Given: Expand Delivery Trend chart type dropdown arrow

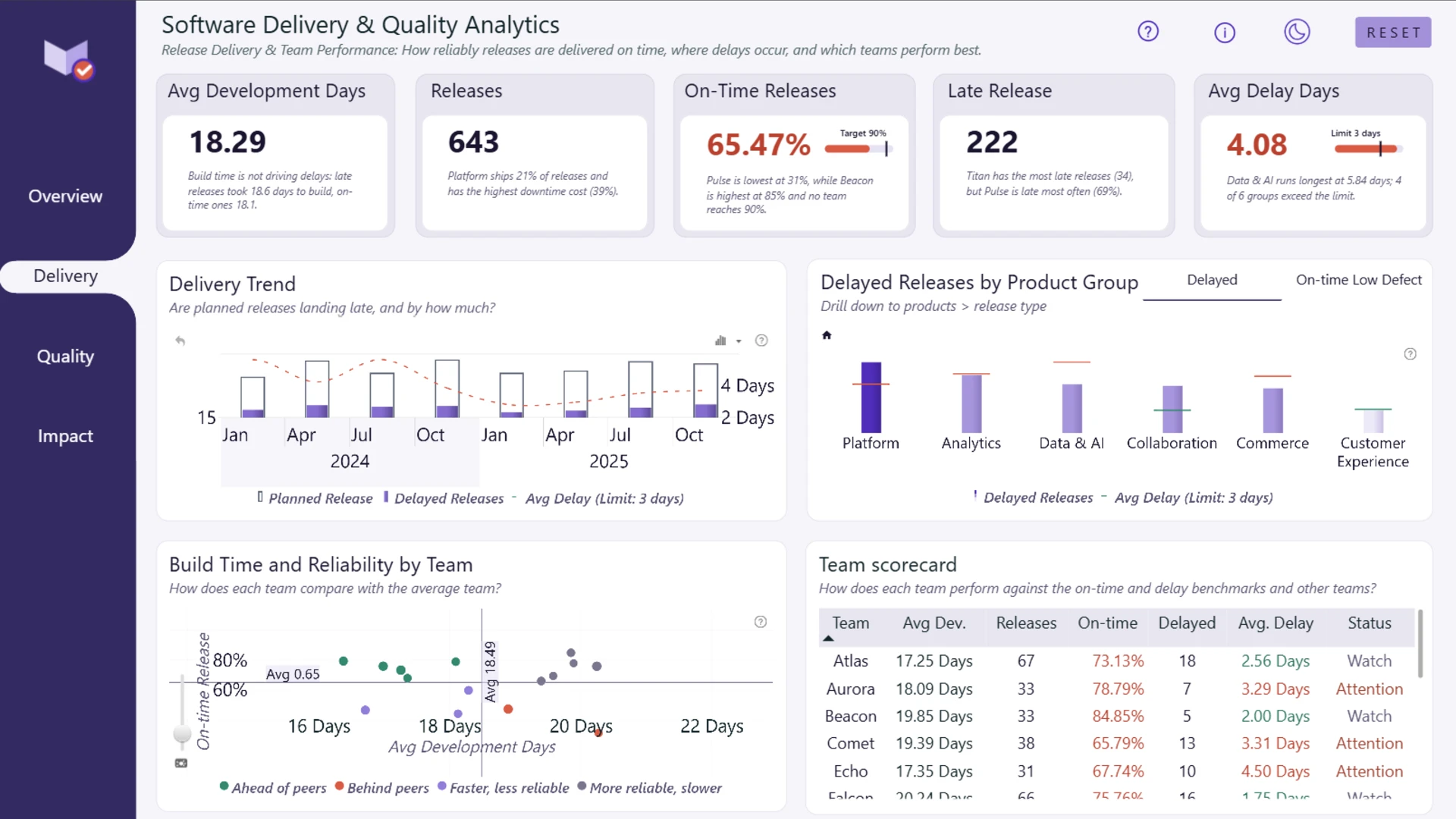Looking at the screenshot, I should 739,341.
